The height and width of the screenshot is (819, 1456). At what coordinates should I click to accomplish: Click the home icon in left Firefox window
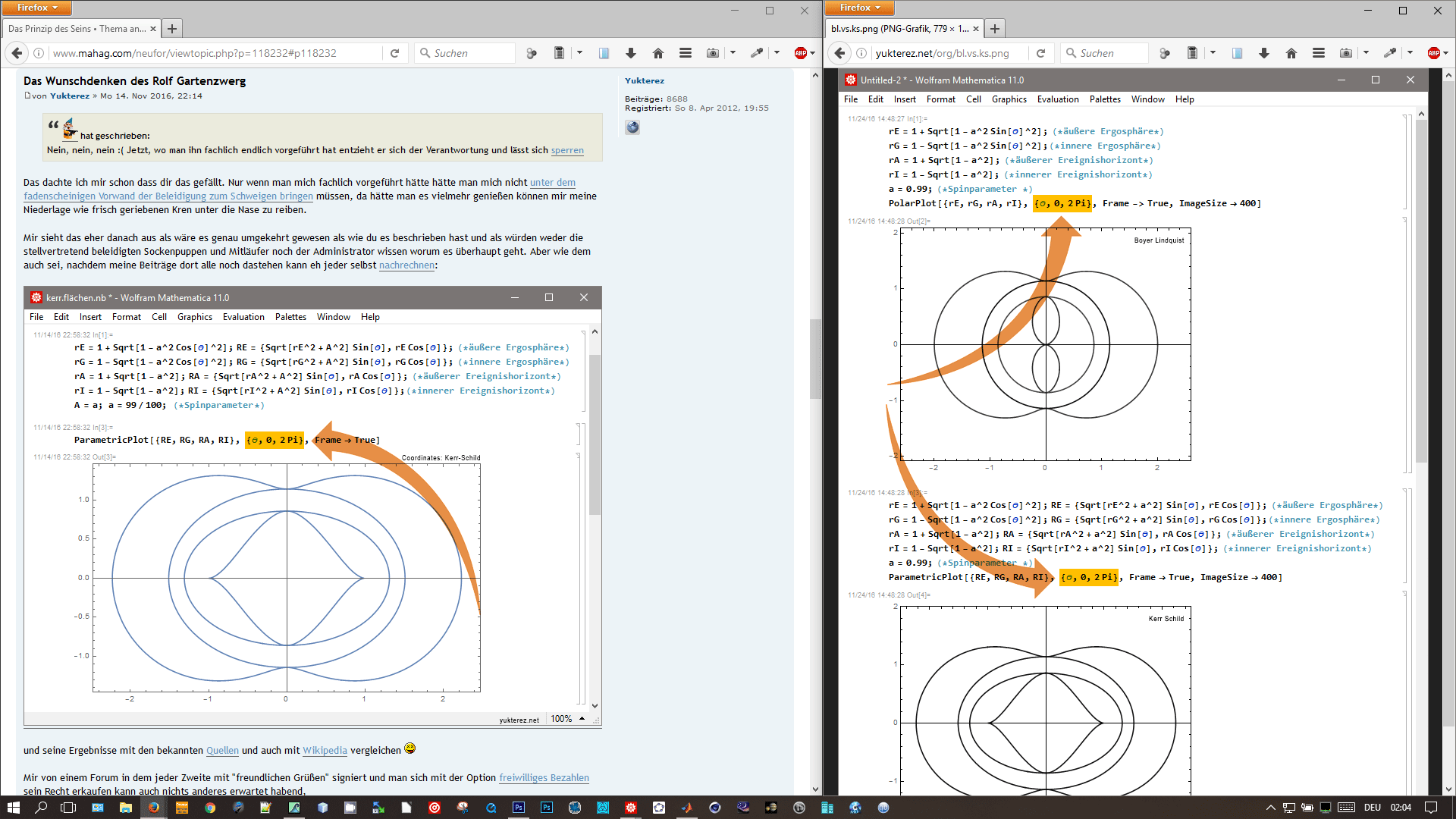click(657, 53)
